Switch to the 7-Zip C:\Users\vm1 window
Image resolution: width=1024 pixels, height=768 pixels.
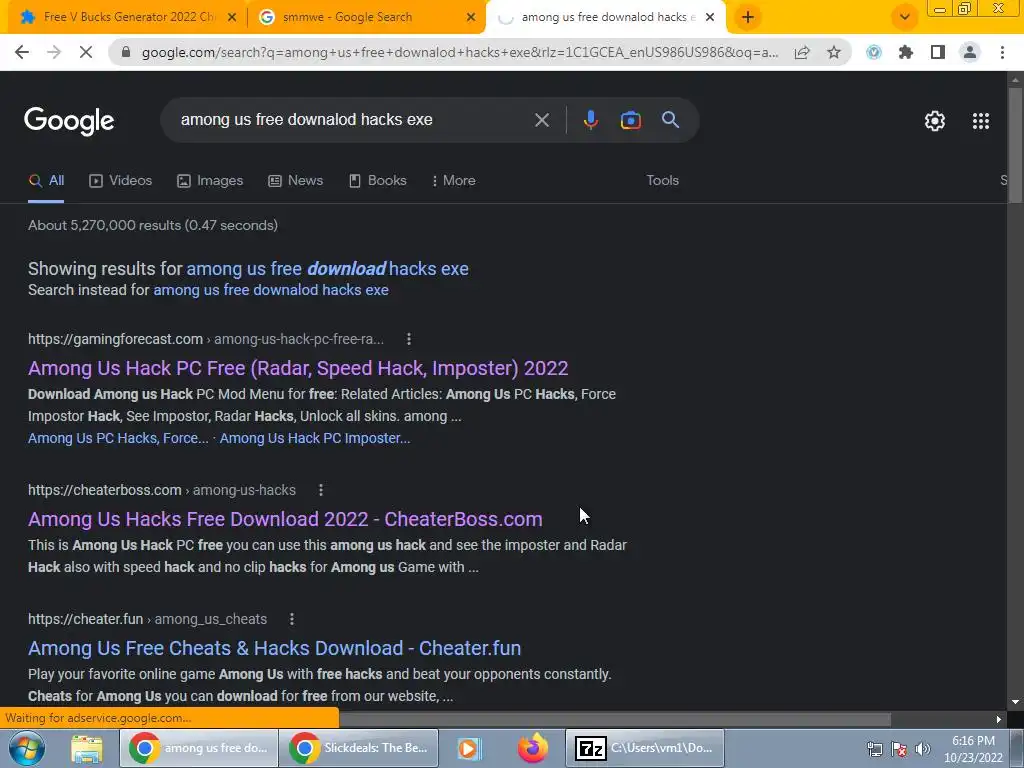point(645,748)
